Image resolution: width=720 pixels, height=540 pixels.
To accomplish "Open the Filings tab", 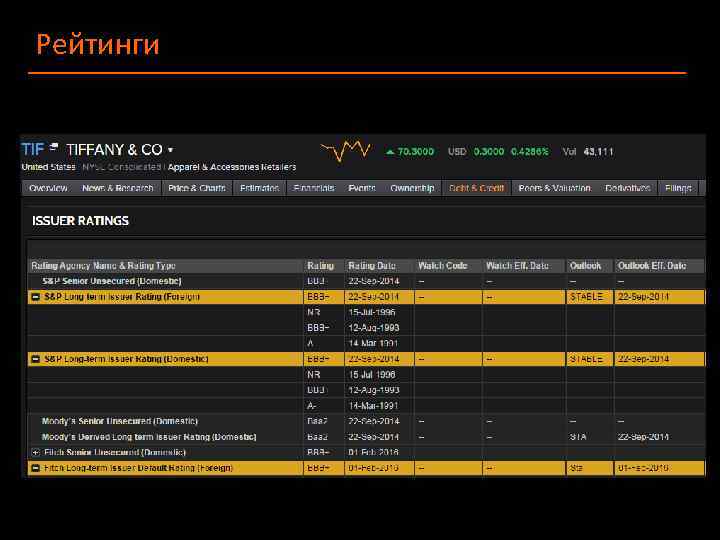I will pos(678,188).
